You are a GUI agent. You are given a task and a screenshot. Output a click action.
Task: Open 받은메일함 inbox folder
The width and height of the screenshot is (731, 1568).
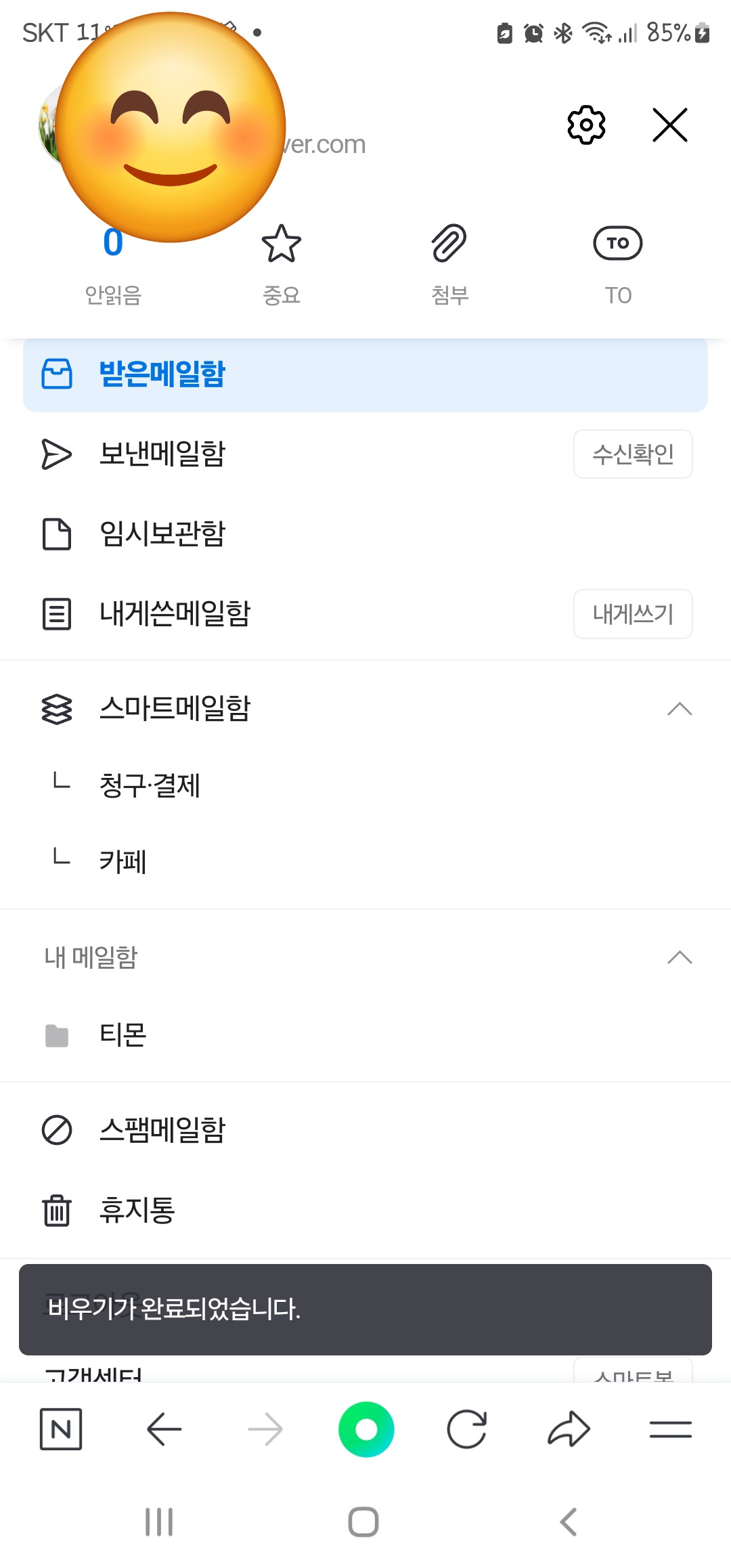pos(162,374)
